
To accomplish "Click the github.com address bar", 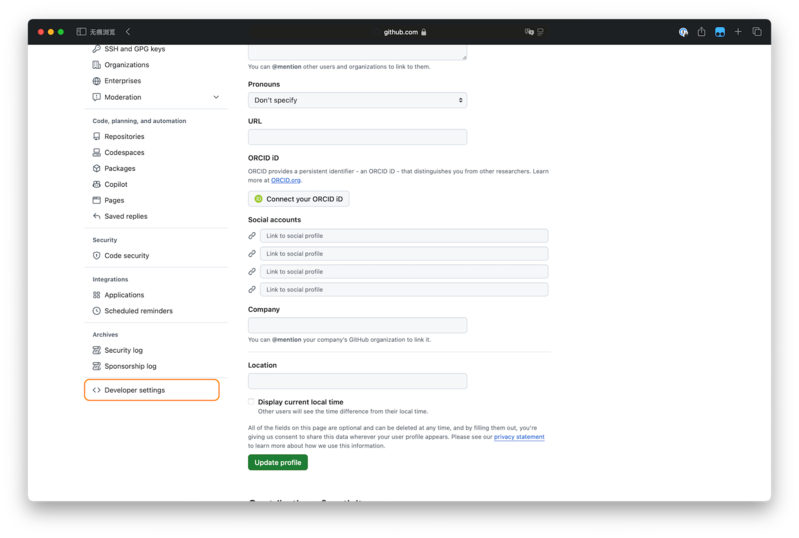I will (x=401, y=32).
